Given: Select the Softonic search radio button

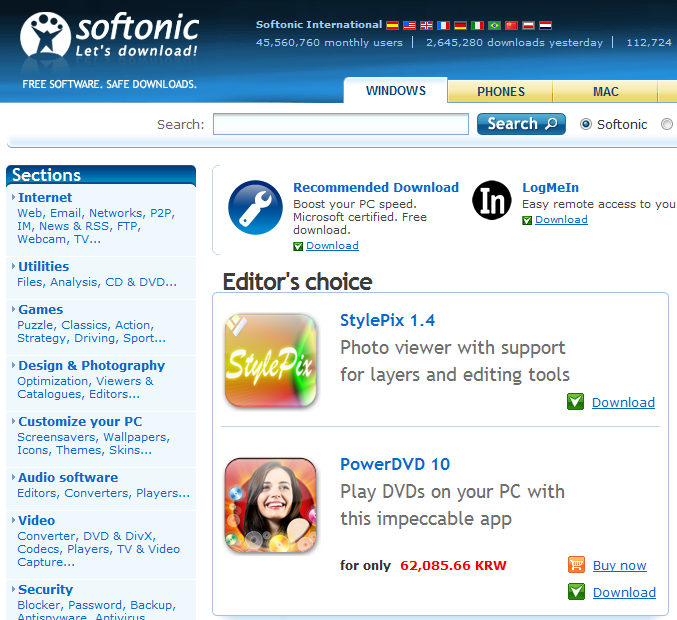Looking at the screenshot, I should click(585, 124).
